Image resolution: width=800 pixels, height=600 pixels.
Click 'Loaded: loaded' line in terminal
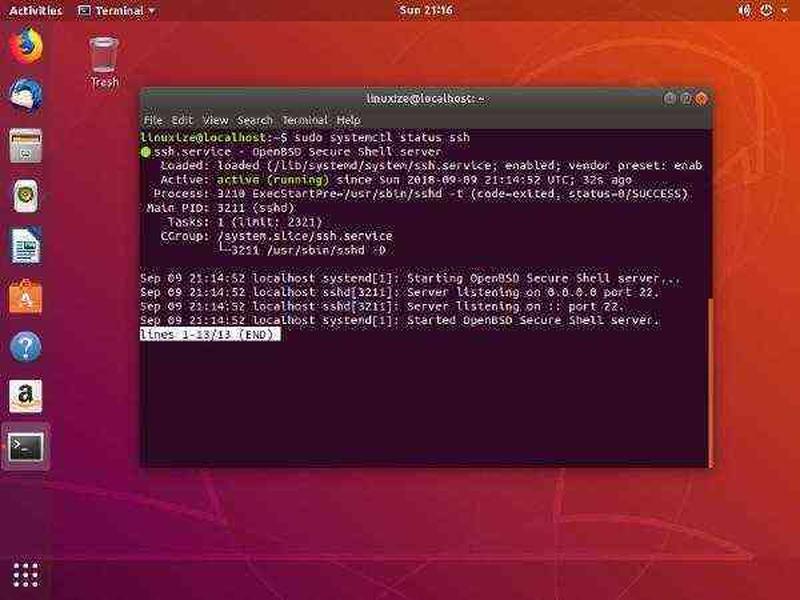[x=432, y=166]
